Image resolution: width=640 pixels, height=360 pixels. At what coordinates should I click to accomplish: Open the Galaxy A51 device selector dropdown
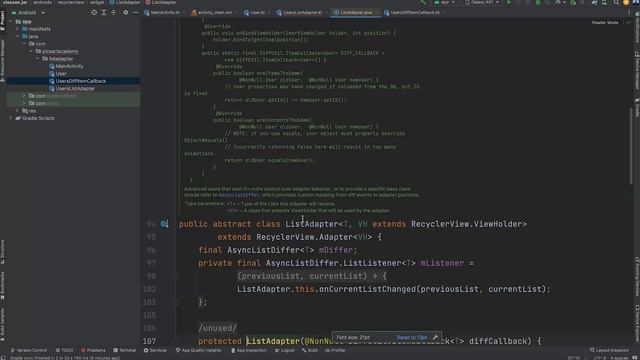point(482,2)
